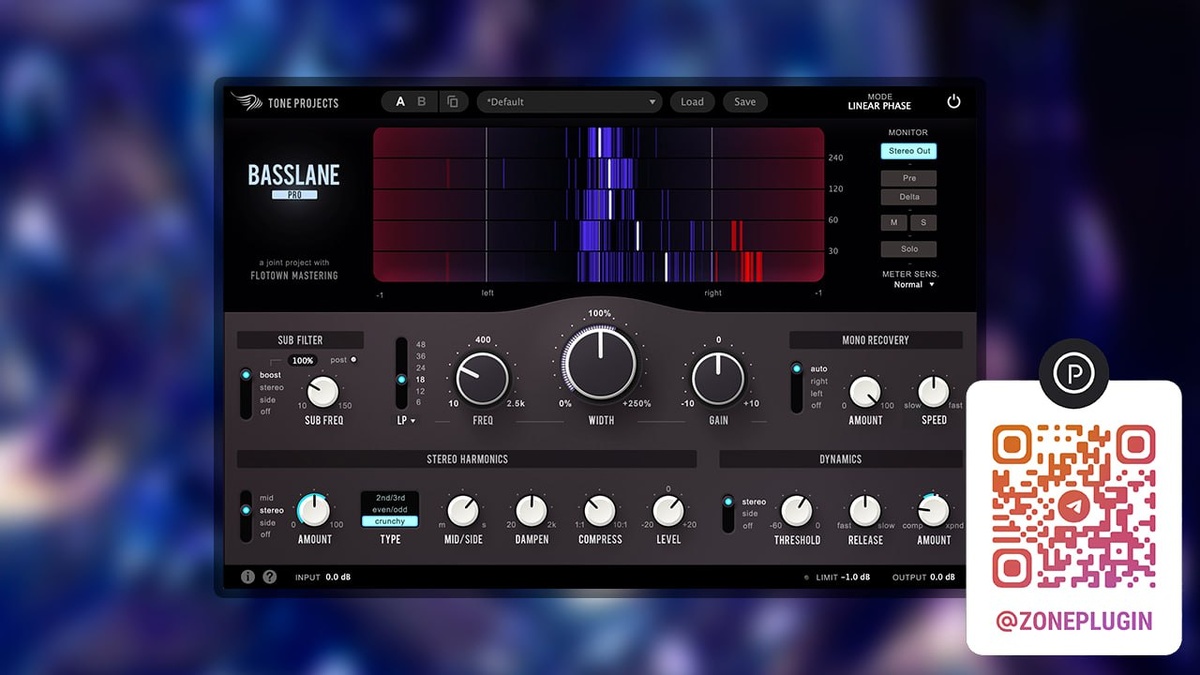Click the Compress knob
Image resolution: width=1200 pixels, height=675 pixels.
tap(599, 511)
